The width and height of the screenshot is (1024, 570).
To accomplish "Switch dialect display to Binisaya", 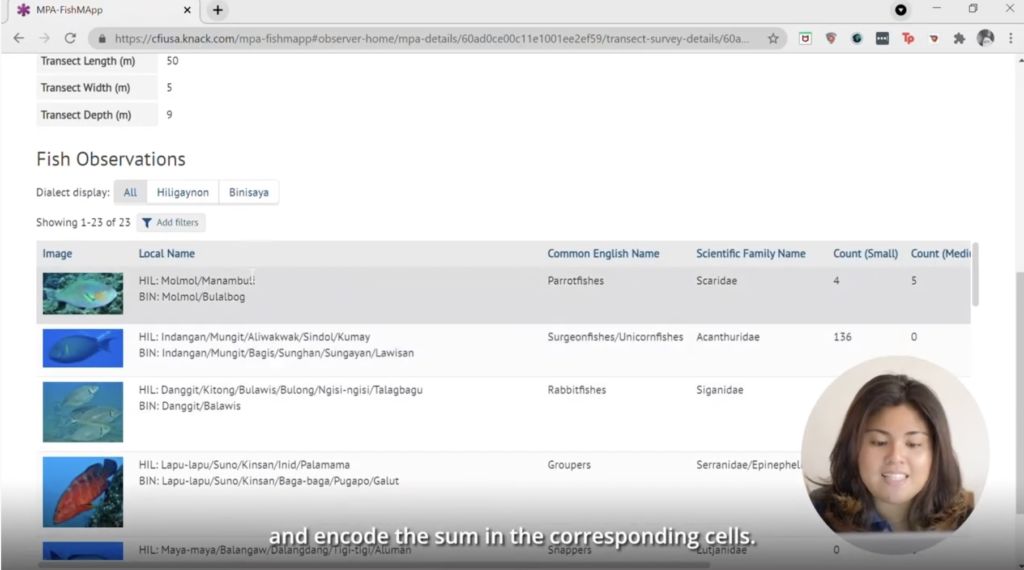I will pos(248,192).
